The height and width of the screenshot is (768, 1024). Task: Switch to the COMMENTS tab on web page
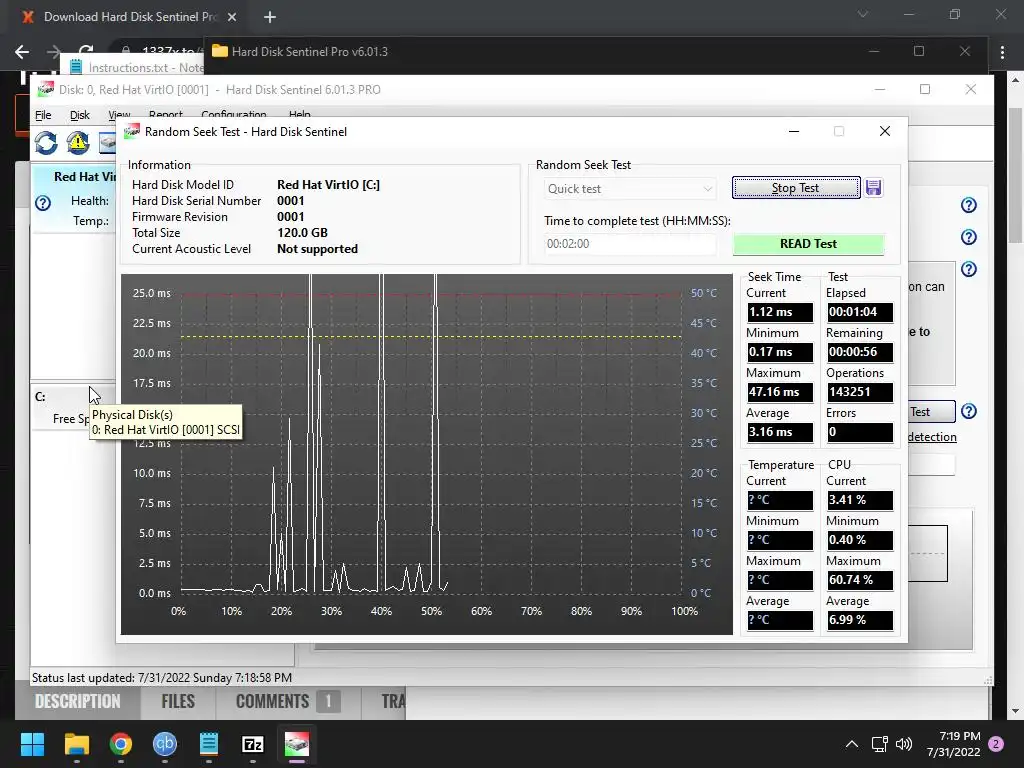[x=287, y=701]
